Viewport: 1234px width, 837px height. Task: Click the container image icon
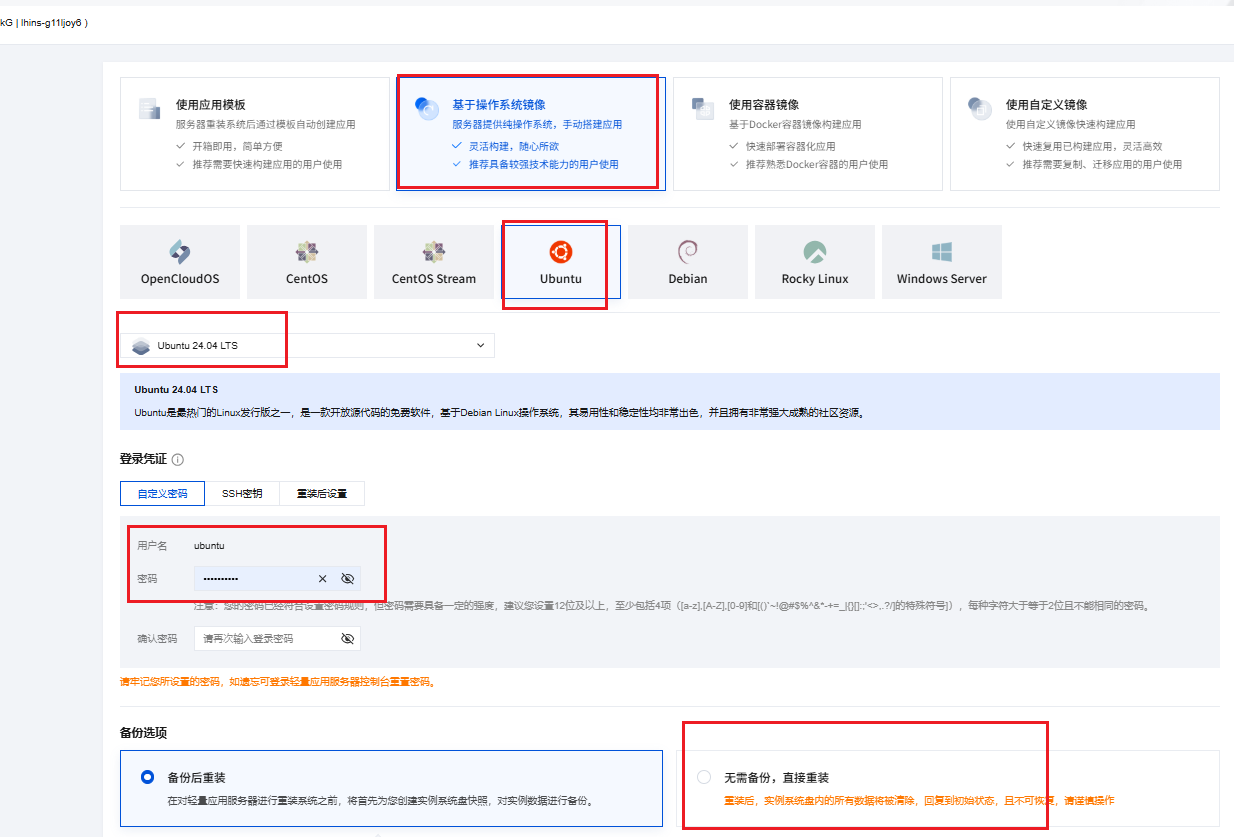click(703, 108)
